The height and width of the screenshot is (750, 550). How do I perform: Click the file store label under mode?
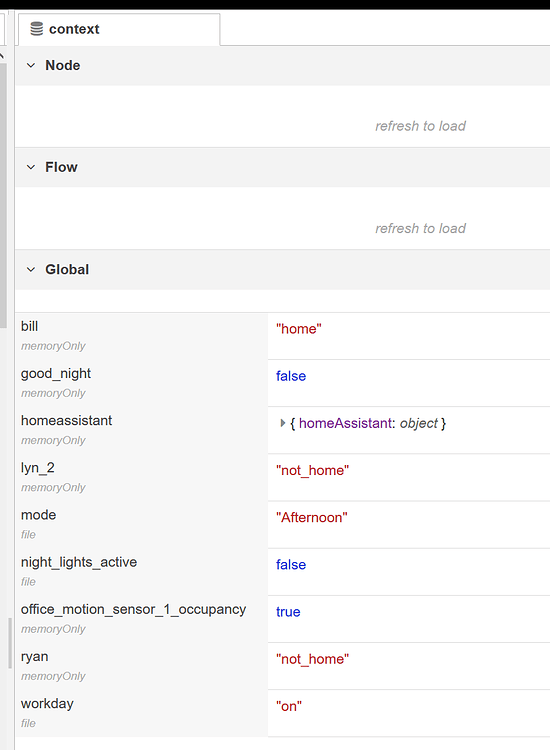28,534
